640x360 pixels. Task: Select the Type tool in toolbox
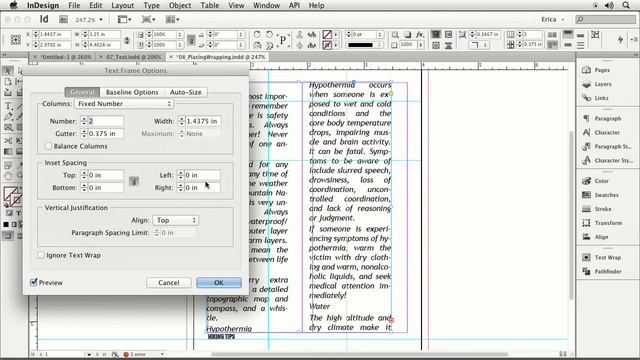(8, 106)
